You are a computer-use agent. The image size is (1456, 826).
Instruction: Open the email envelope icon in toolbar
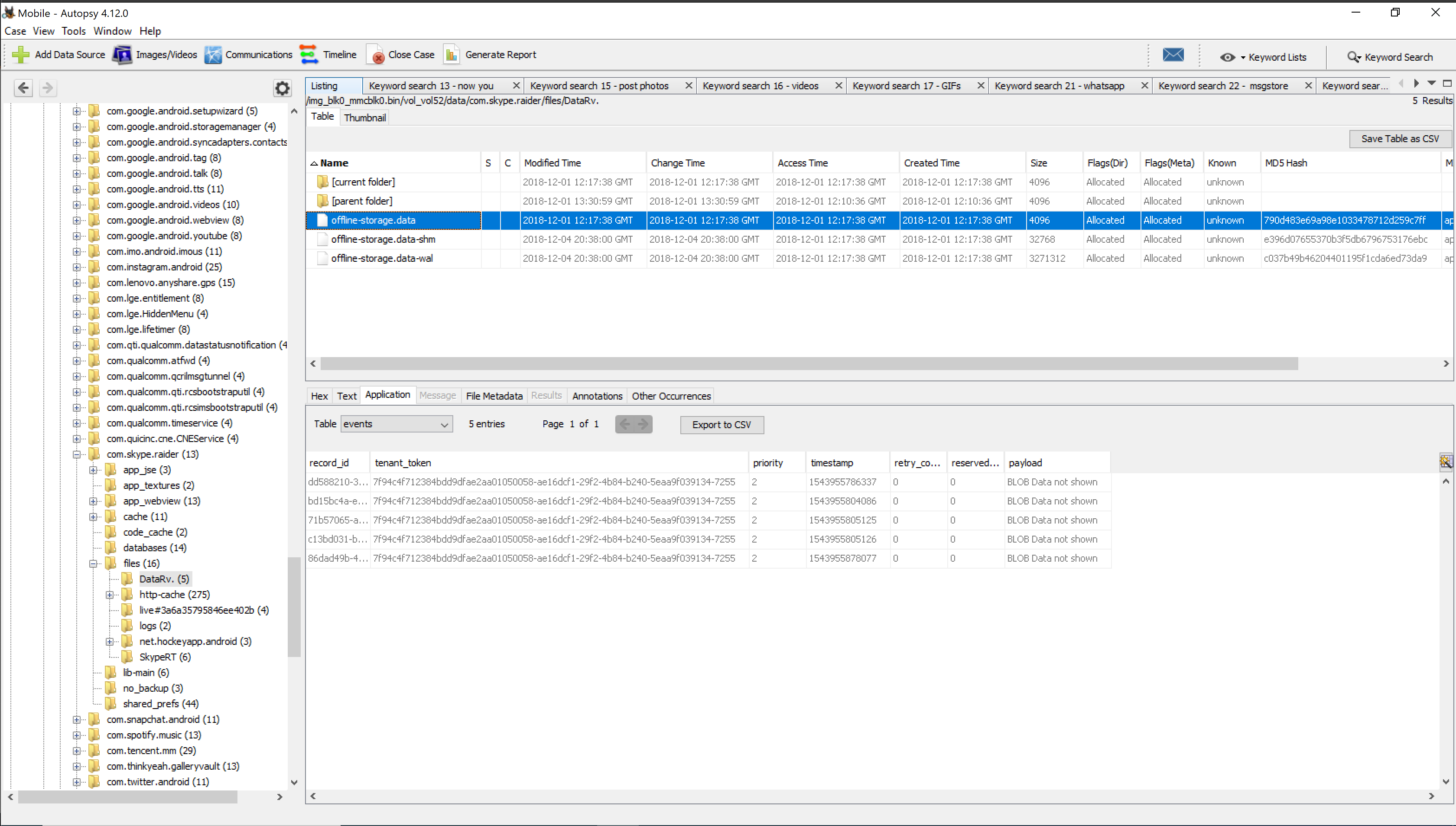[x=1173, y=55]
